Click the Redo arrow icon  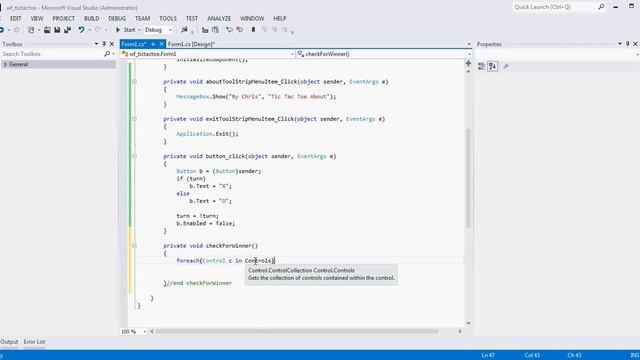[98, 30]
